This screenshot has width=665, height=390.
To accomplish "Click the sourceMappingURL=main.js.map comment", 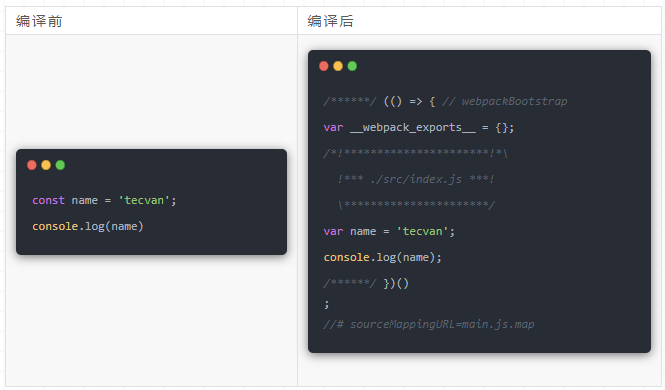I will 429,324.
